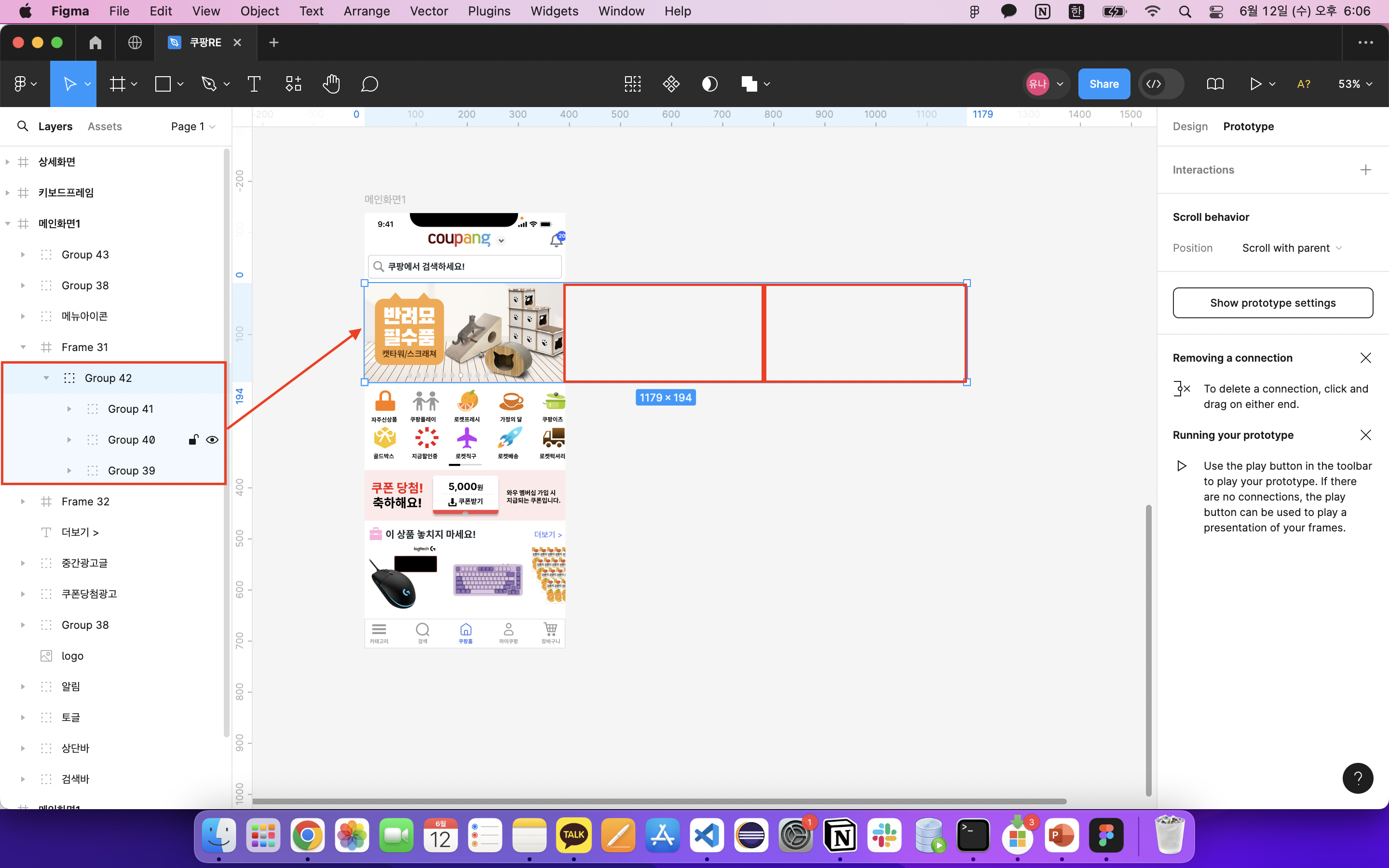The width and height of the screenshot is (1389, 868).
Task: Click Show prototype settings button
Action: (x=1272, y=303)
